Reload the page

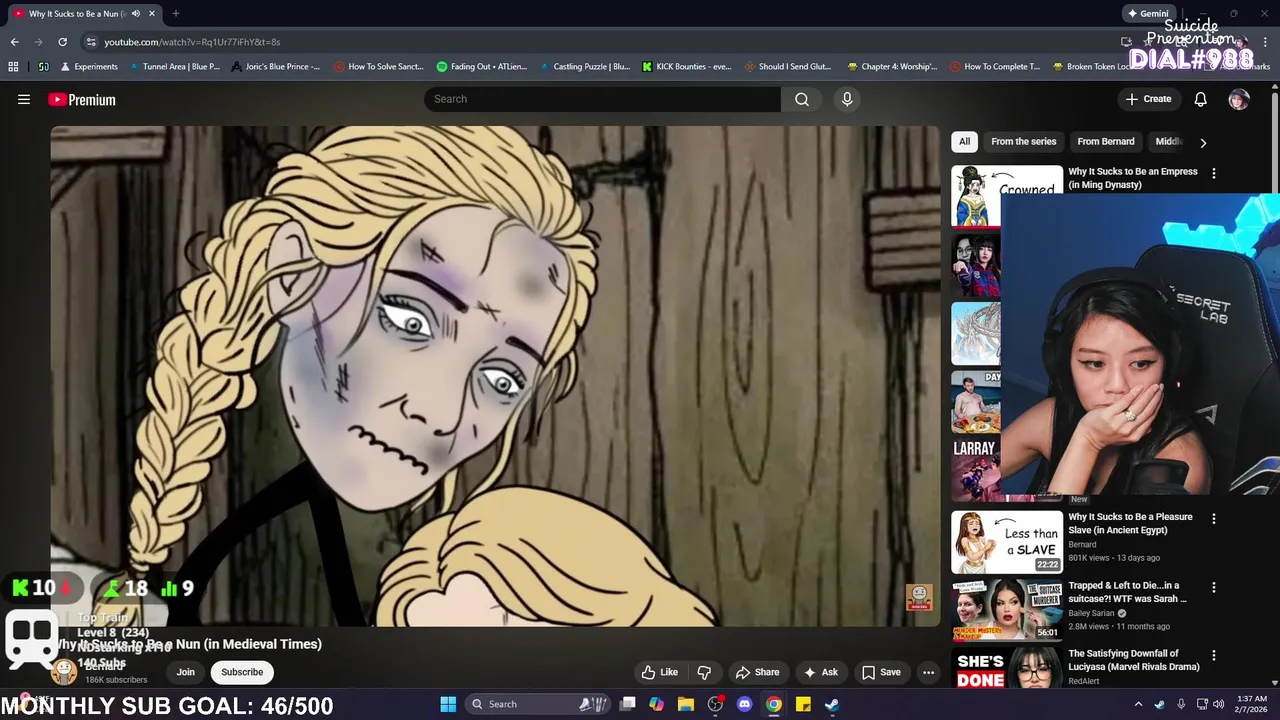62,42
